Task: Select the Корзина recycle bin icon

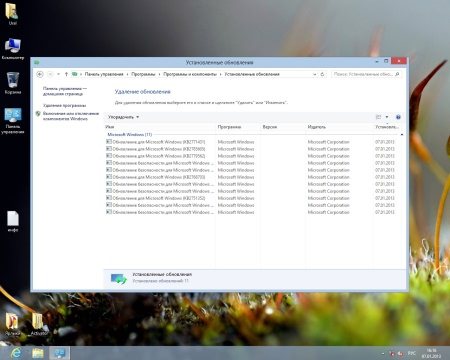Action: [13, 83]
